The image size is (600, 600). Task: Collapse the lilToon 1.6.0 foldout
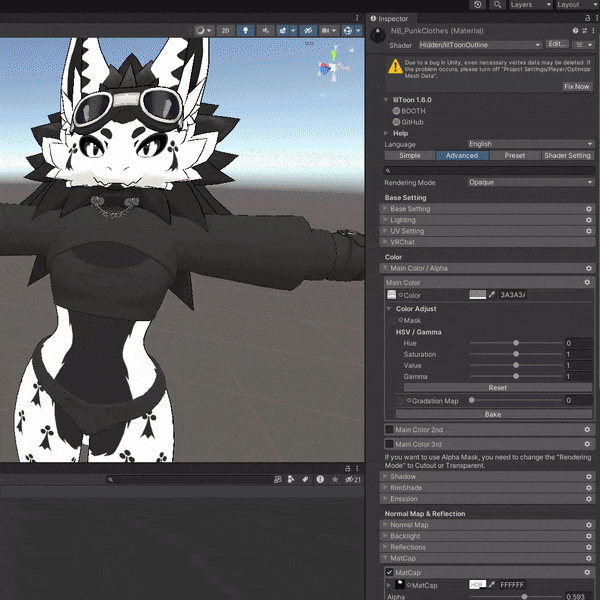[386, 100]
